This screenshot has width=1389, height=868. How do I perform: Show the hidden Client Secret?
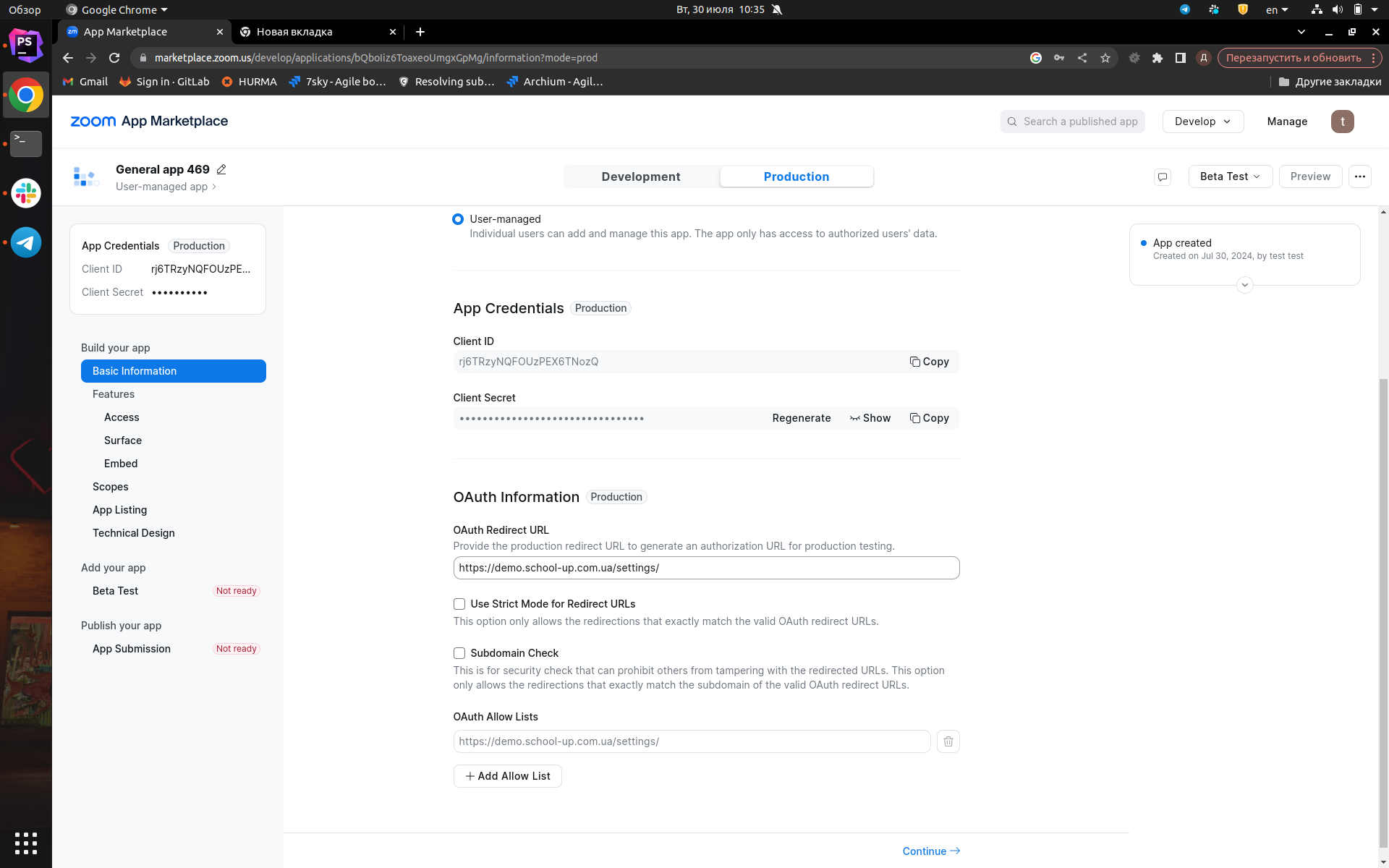click(x=870, y=418)
